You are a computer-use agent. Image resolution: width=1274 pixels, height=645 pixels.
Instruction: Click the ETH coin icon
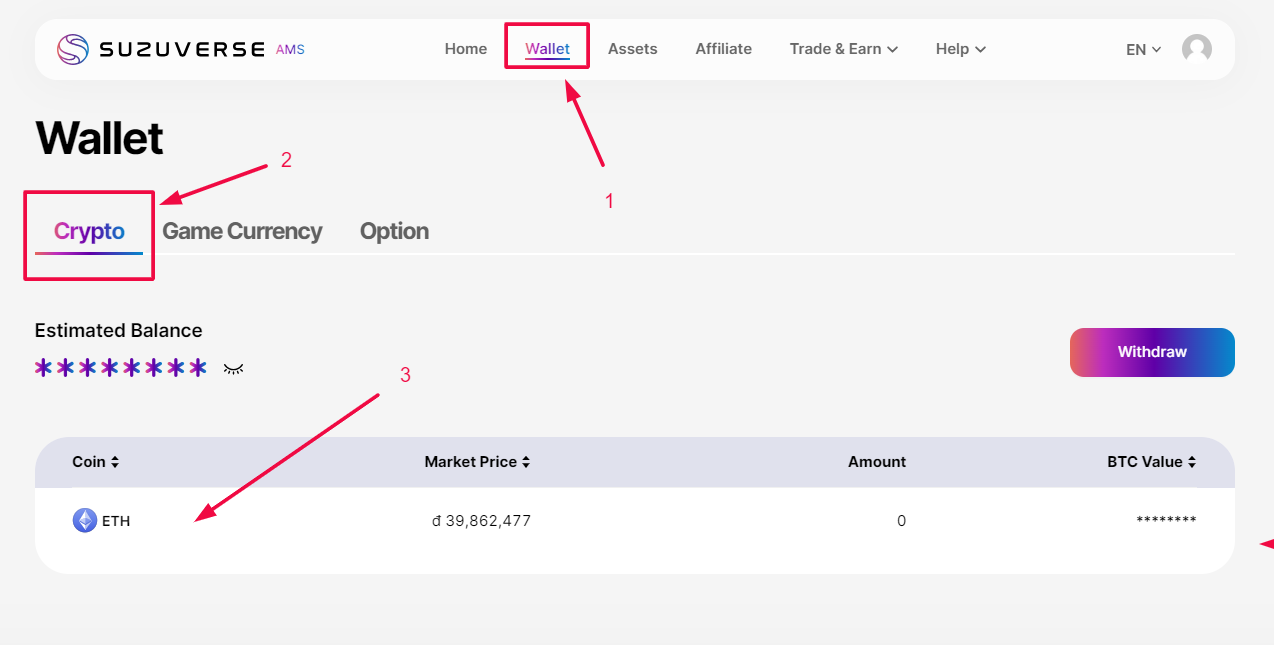(85, 520)
